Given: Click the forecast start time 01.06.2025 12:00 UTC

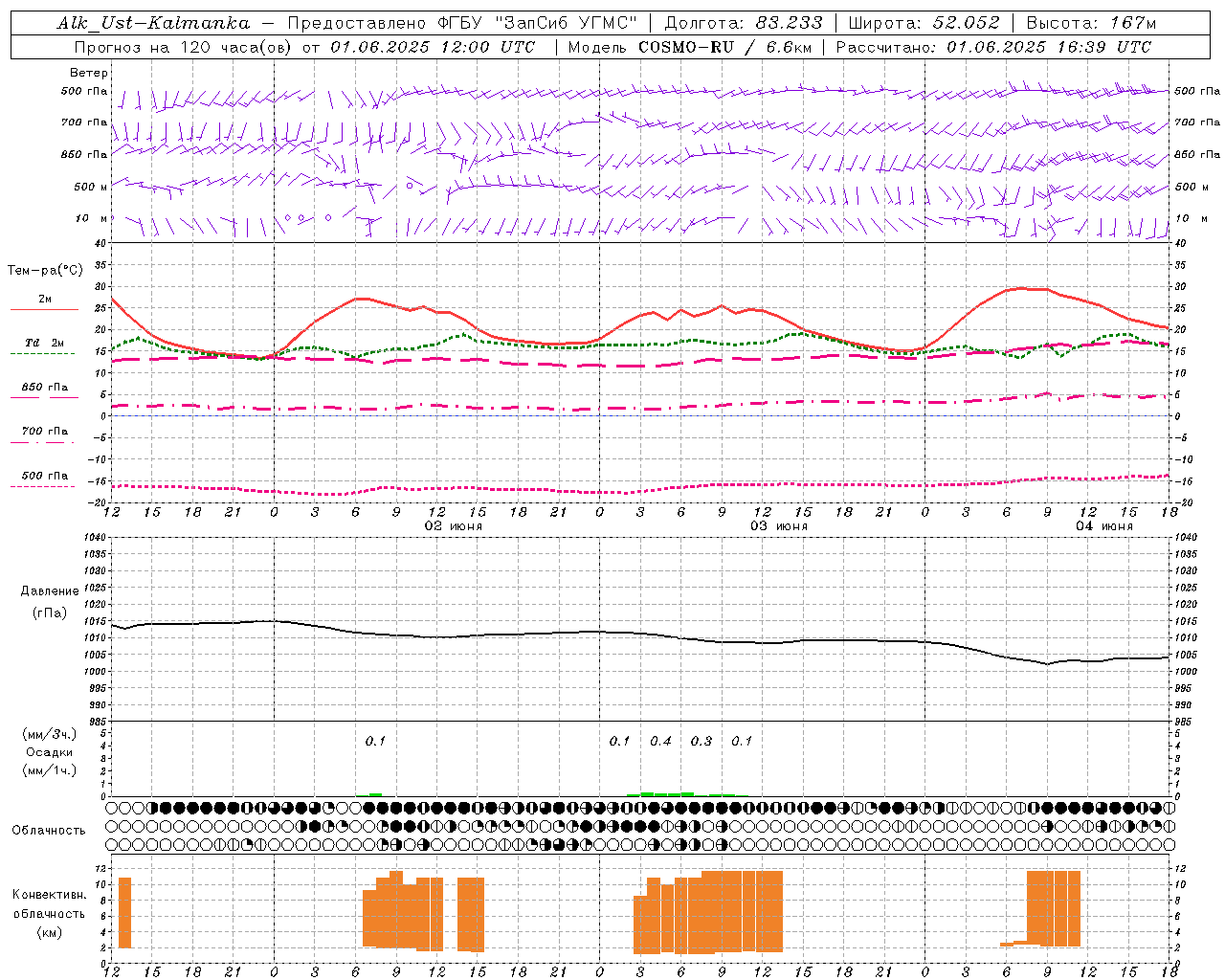Looking at the screenshot, I should click(x=433, y=47).
